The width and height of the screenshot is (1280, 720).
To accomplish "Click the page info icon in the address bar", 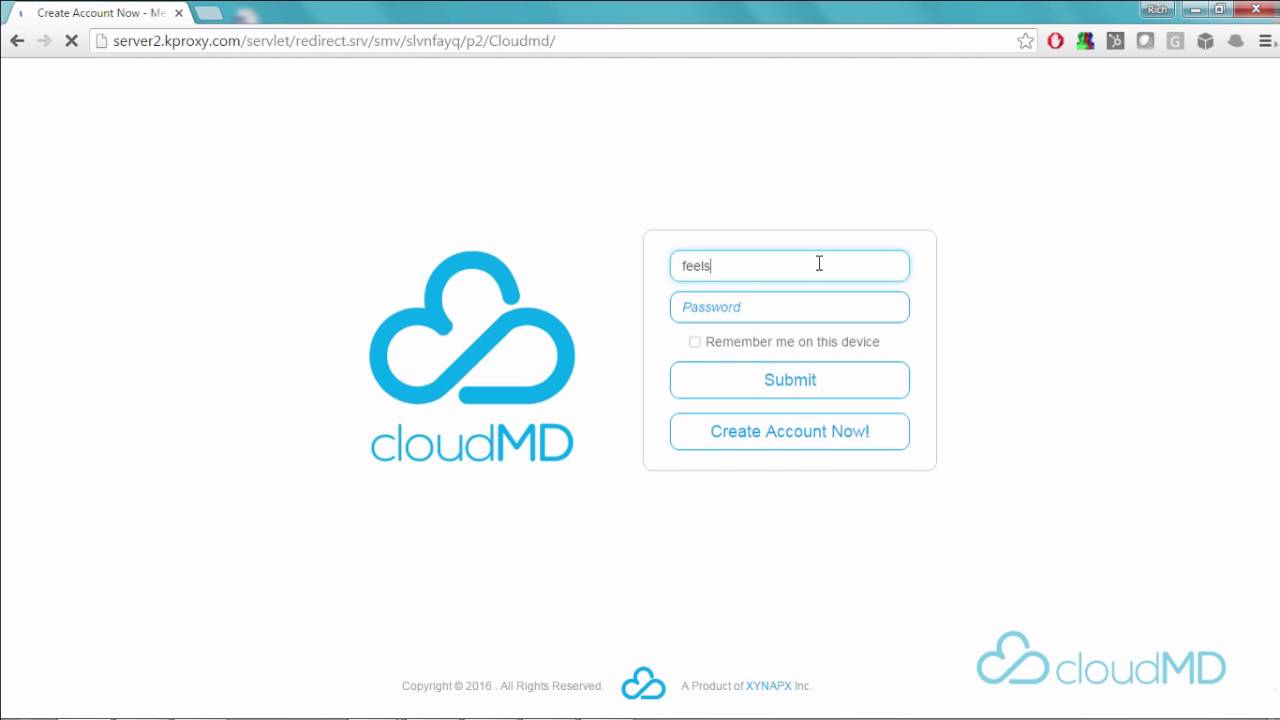I will click(x=101, y=41).
